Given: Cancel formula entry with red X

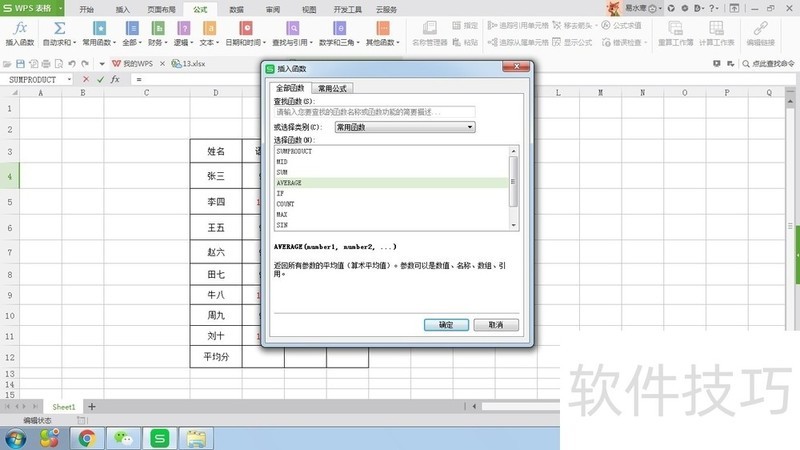Looking at the screenshot, I should tap(86, 80).
